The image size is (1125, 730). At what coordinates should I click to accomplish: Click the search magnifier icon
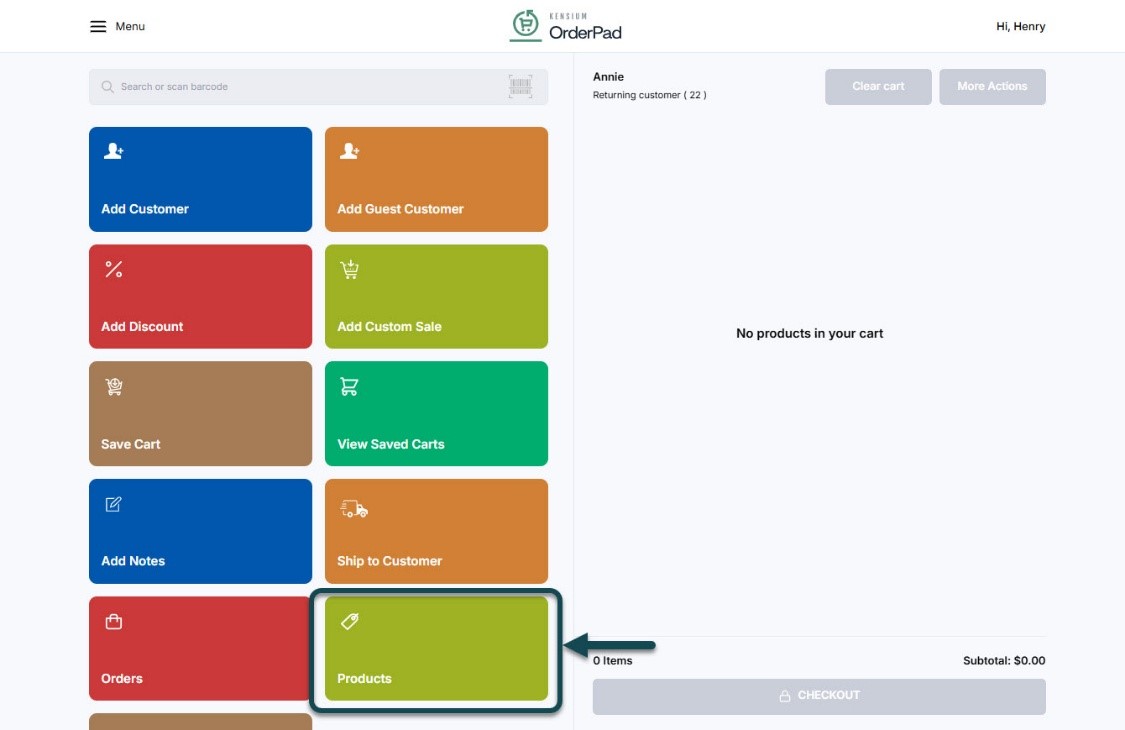[x=108, y=87]
